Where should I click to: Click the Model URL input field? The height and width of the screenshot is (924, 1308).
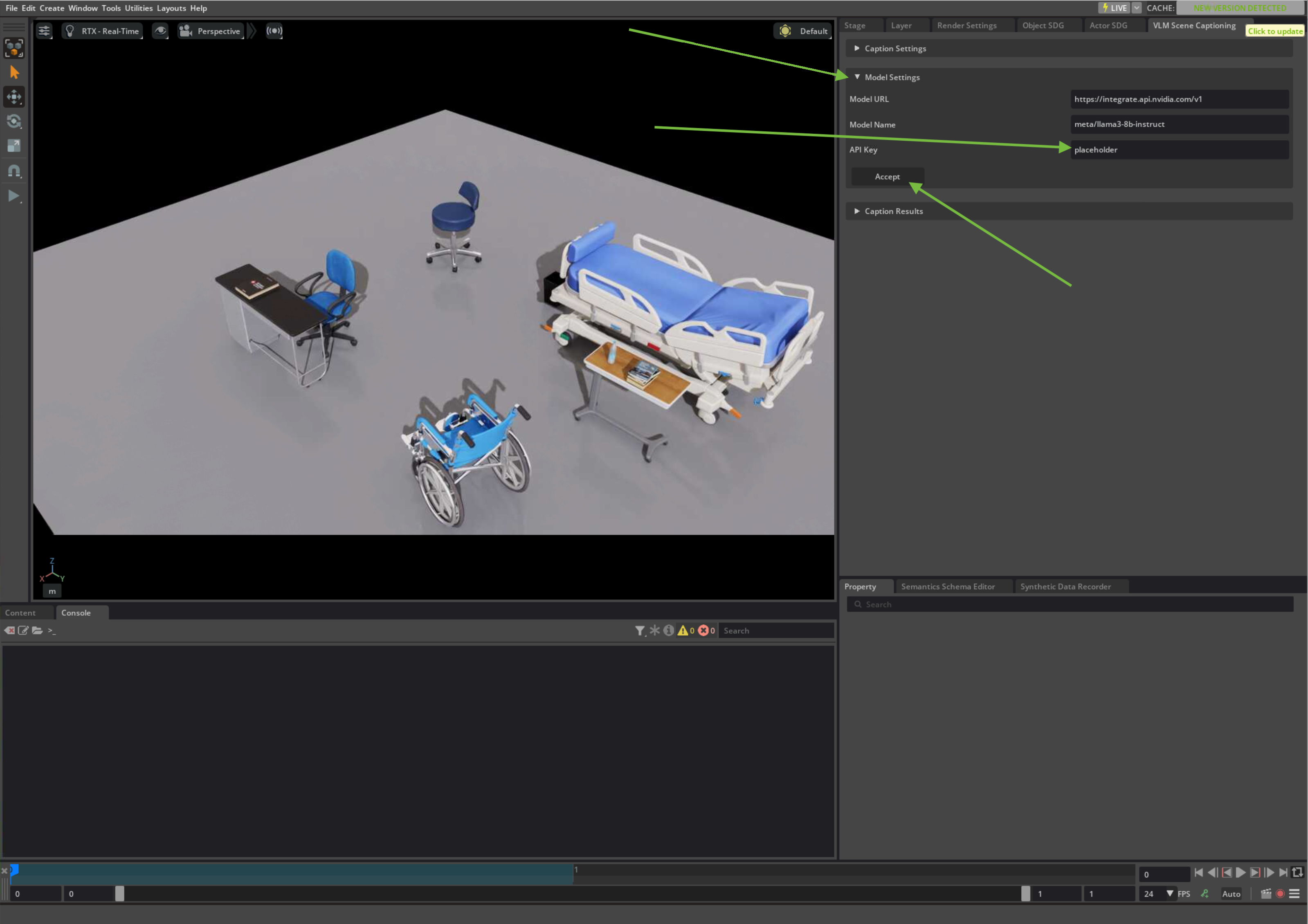click(x=1179, y=99)
